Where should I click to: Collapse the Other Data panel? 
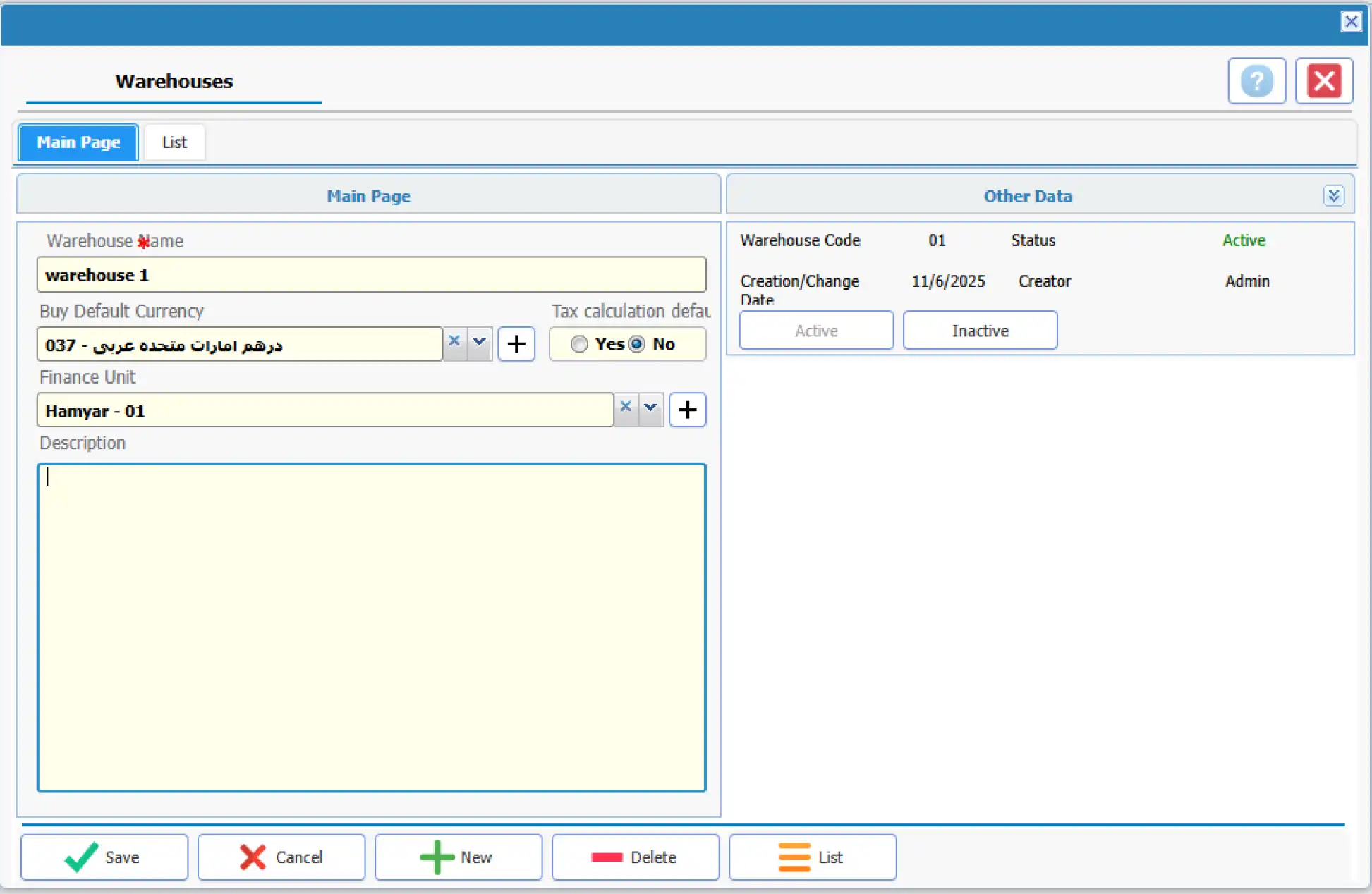(x=1333, y=195)
